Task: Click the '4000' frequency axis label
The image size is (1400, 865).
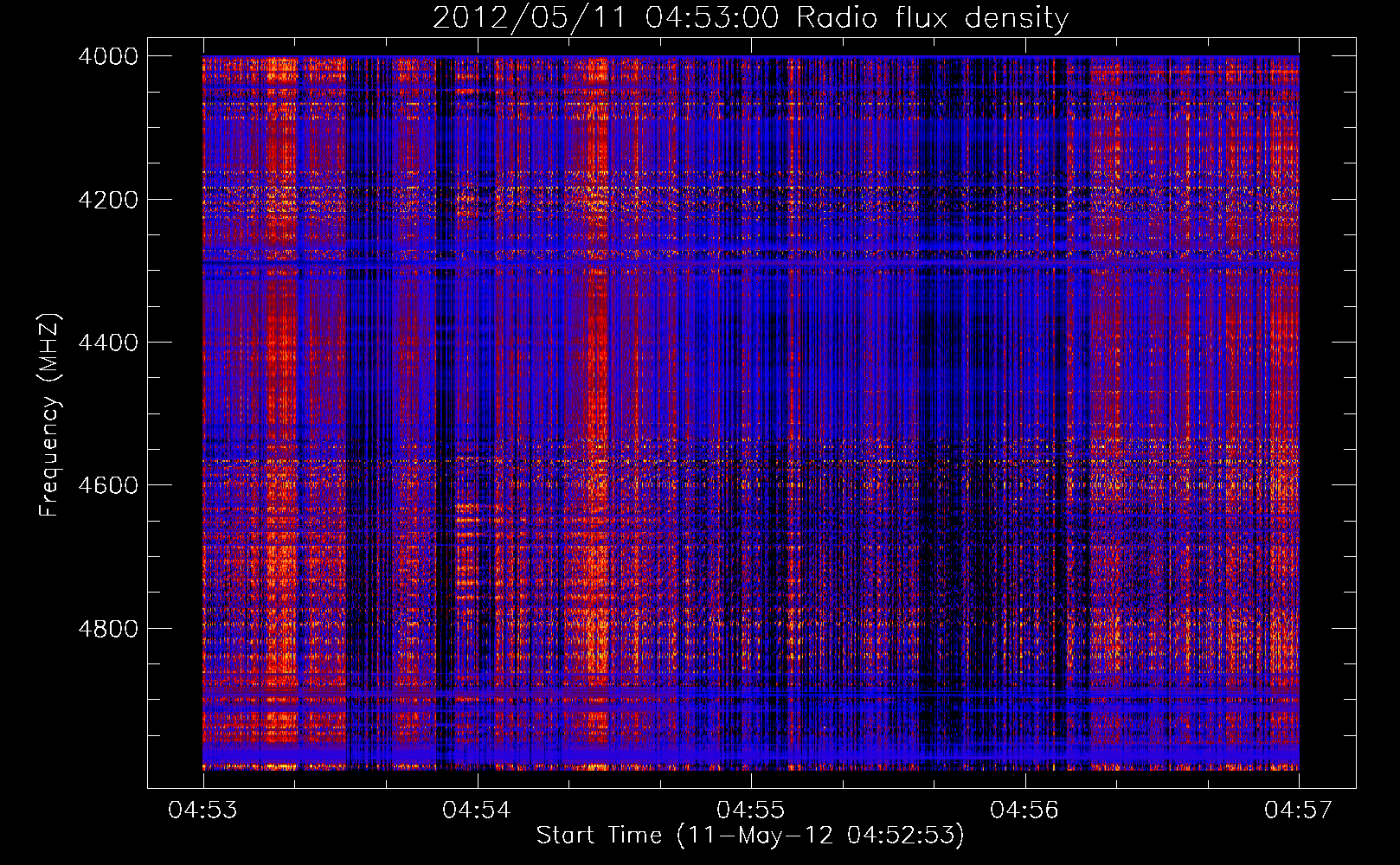Action: (x=108, y=56)
